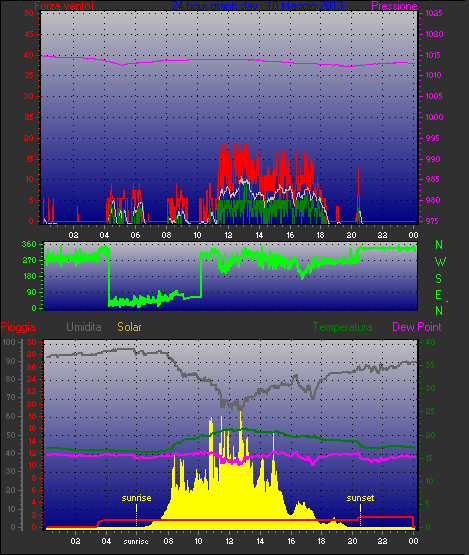Viewport: 469px width, 555px height.
Task: Click the top 'N' compass letter beside the direction chart
Action: pyautogui.click(x=439, y=245)
